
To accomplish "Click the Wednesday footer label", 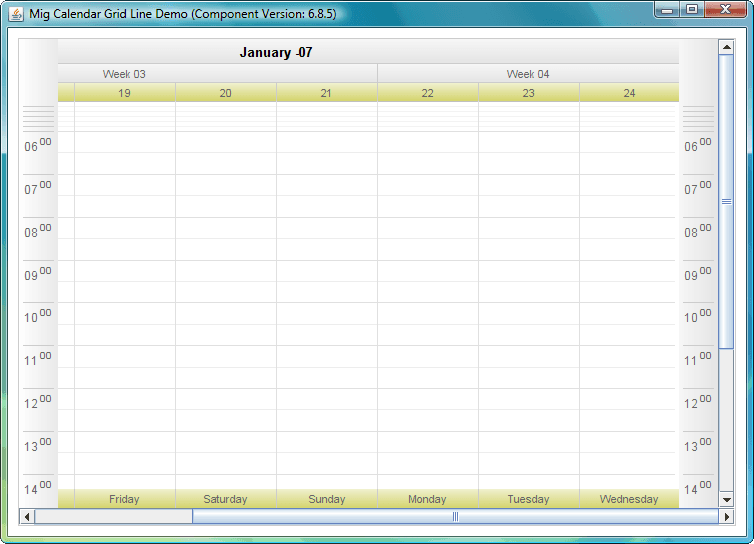I will [x=629, y=499].
